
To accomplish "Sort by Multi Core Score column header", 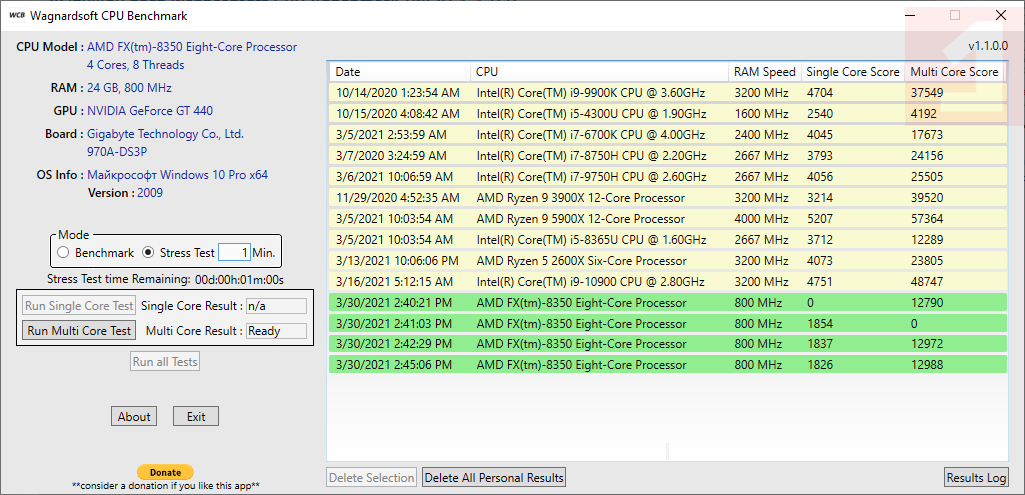I will point(954,72).
